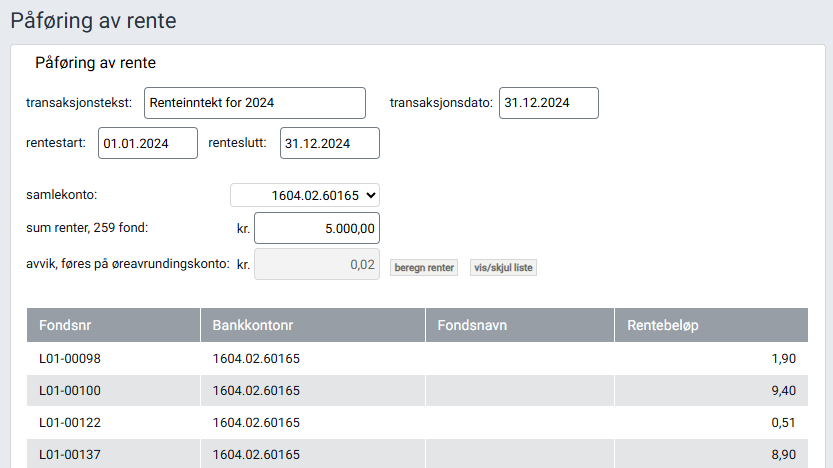Focus the transaksjonsdato date field
Screen dimensions: 833x468
tap(548, 103)
